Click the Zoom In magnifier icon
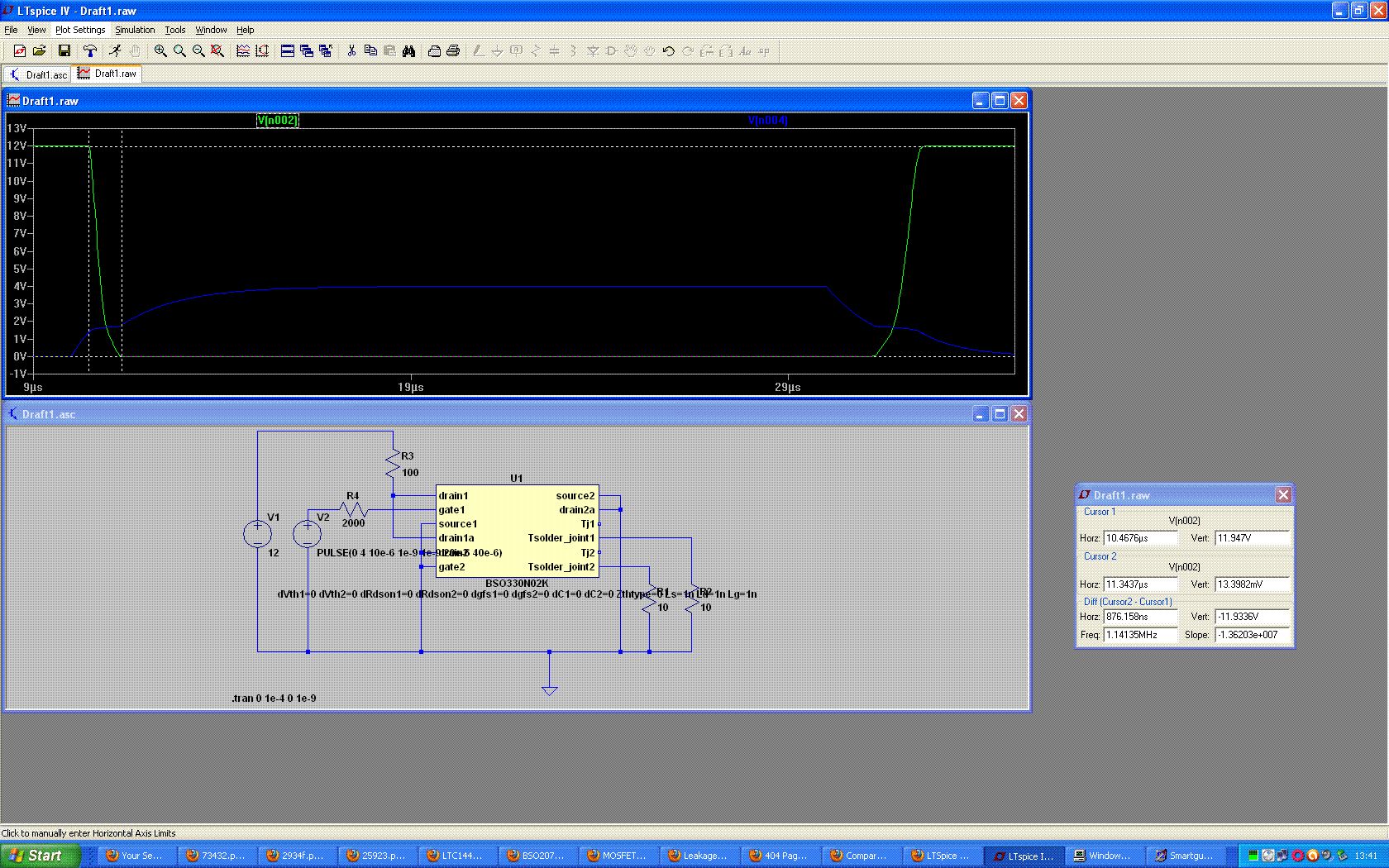 160,51
